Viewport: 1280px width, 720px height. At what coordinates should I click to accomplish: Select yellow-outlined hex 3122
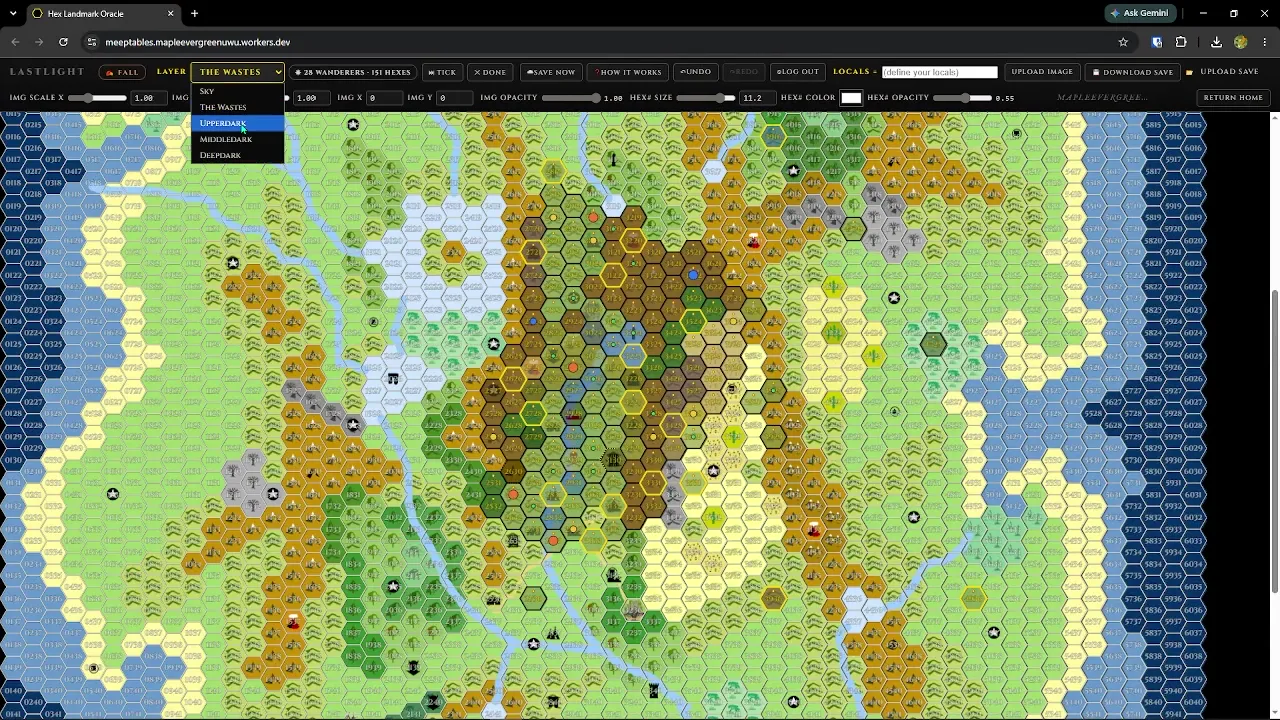(613, 275)
